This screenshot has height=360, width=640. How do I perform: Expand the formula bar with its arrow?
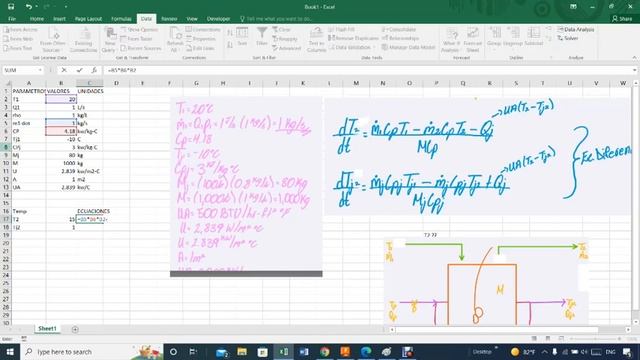634,70
